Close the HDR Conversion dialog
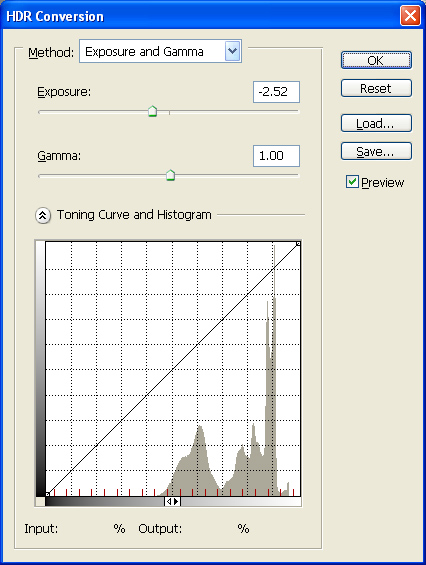The height and width of the screenshot is (565, 426). 410,16
